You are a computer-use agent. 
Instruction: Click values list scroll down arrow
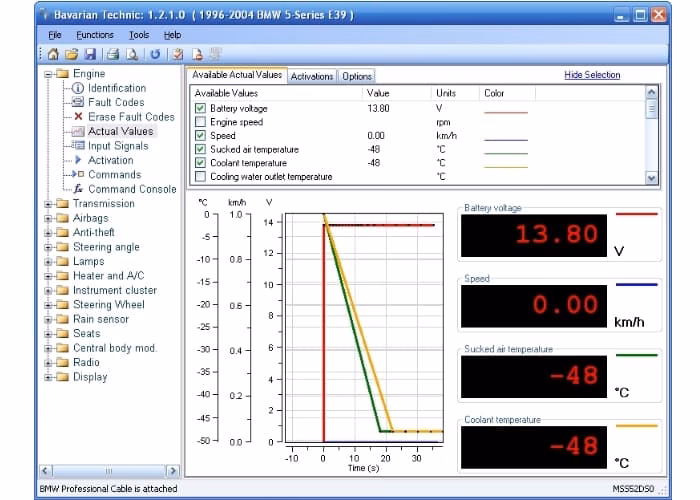[651, 178]
